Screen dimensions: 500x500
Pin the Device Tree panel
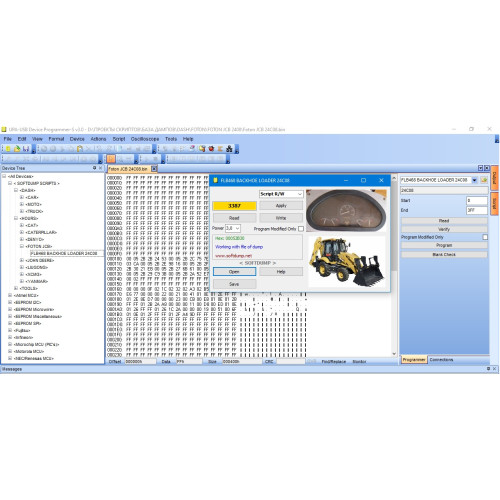pyautogui.click(x=94, y=168)
